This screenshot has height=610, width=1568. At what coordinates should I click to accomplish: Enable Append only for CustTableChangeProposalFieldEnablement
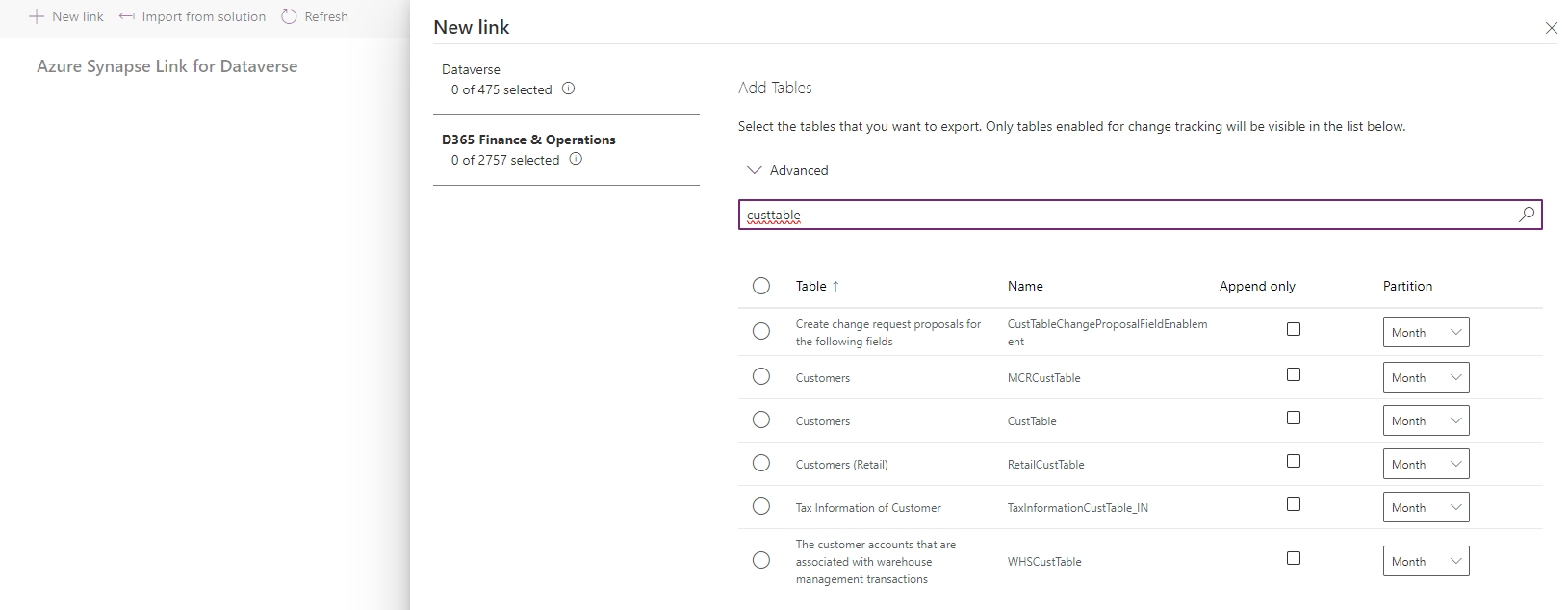[1294, 329]
